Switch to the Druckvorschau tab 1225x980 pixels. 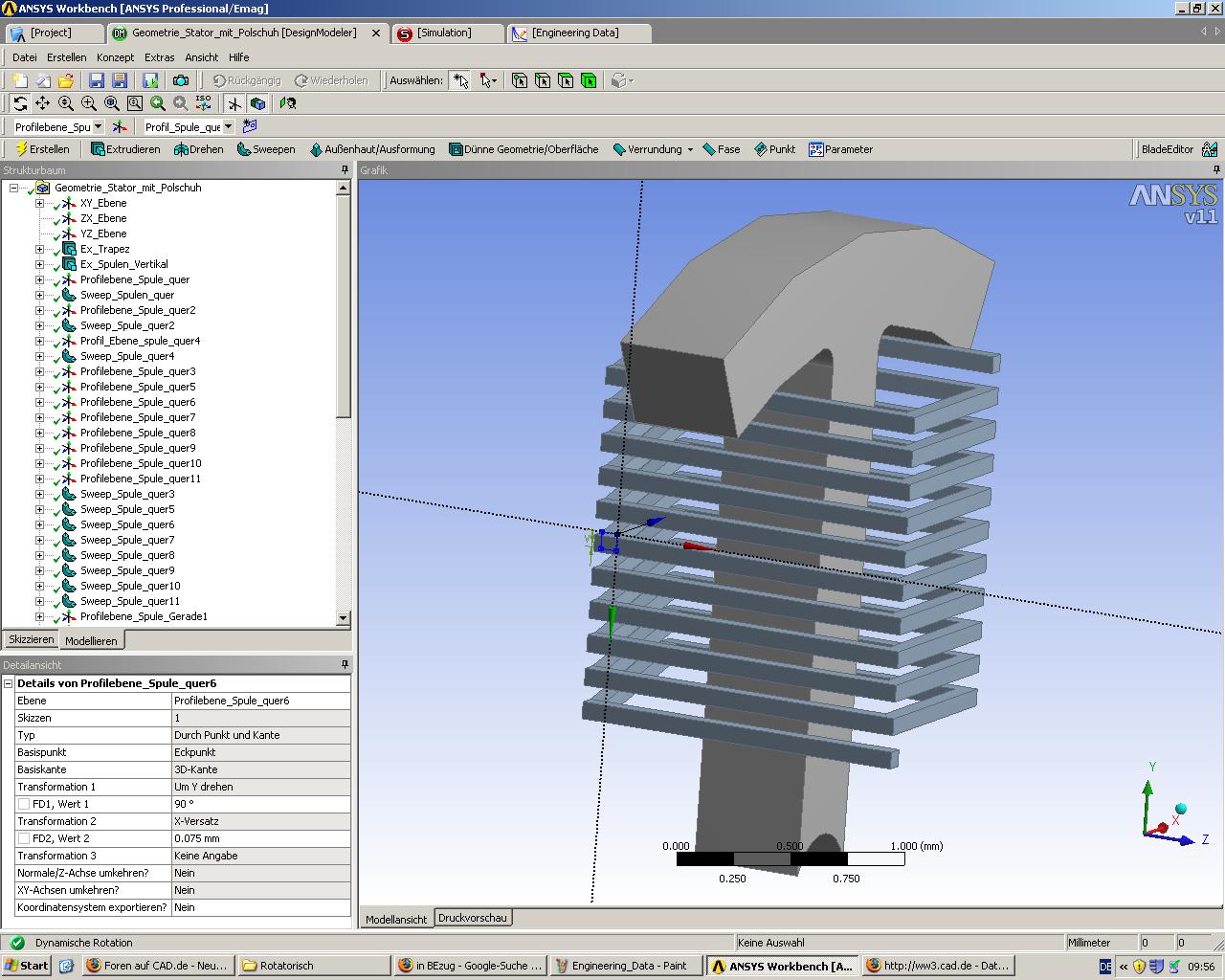473,918
